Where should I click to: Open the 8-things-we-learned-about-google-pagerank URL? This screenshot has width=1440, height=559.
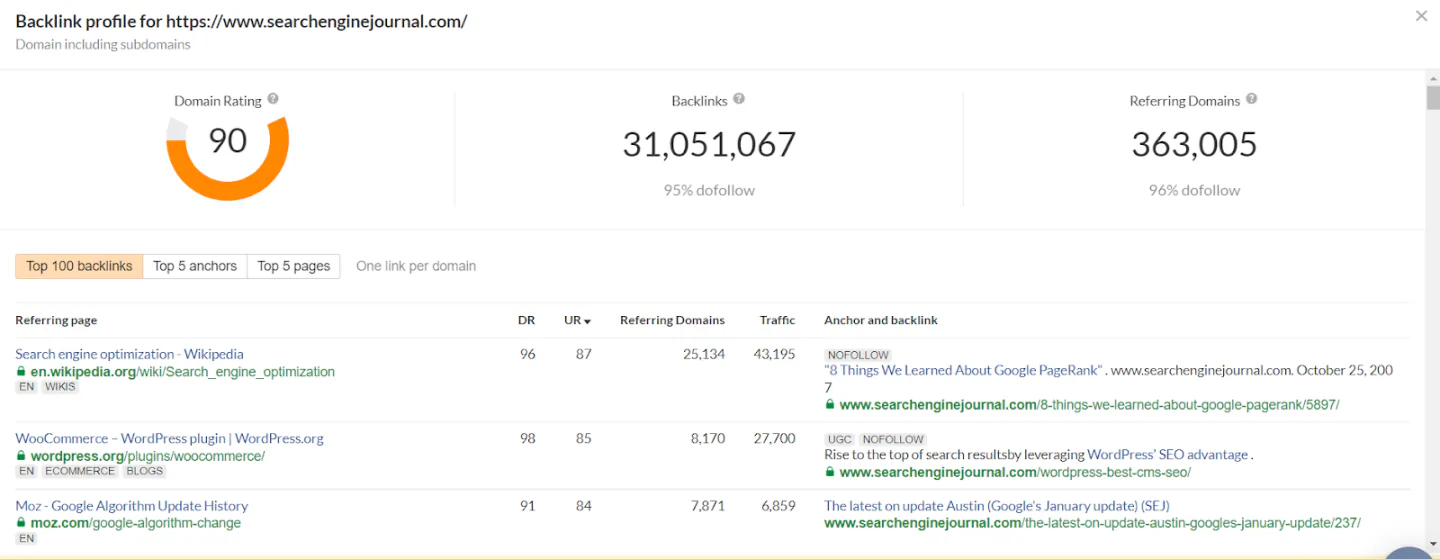(1089, 405)
